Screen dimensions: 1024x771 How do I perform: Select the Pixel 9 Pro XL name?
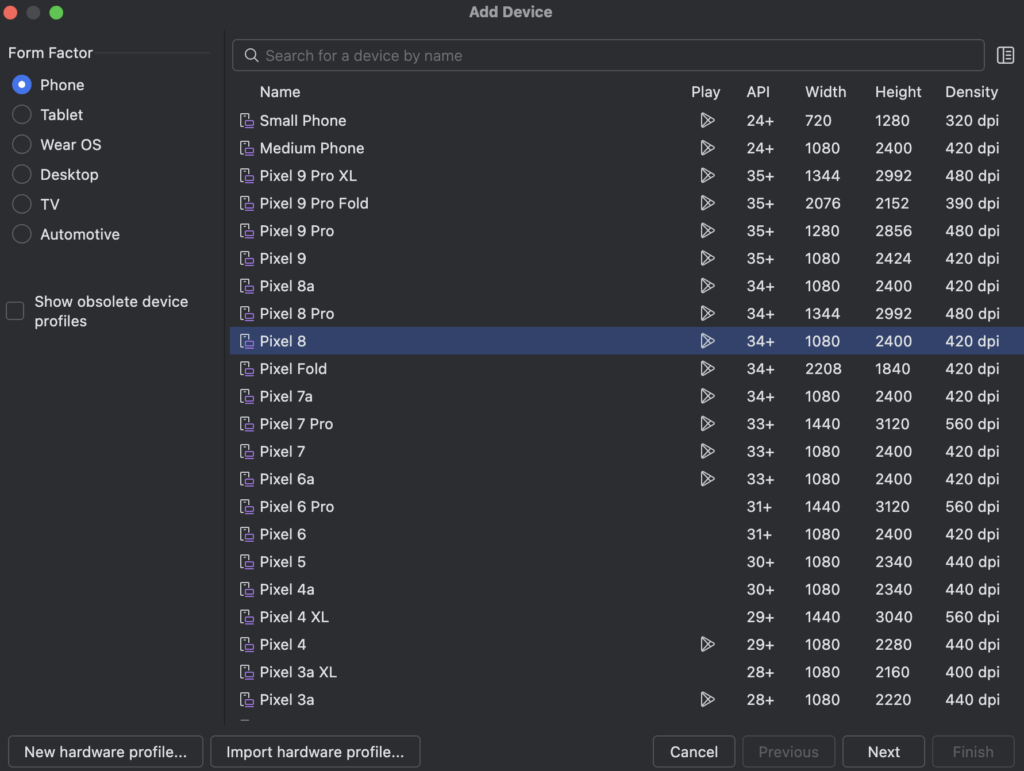tap(308, 176)
